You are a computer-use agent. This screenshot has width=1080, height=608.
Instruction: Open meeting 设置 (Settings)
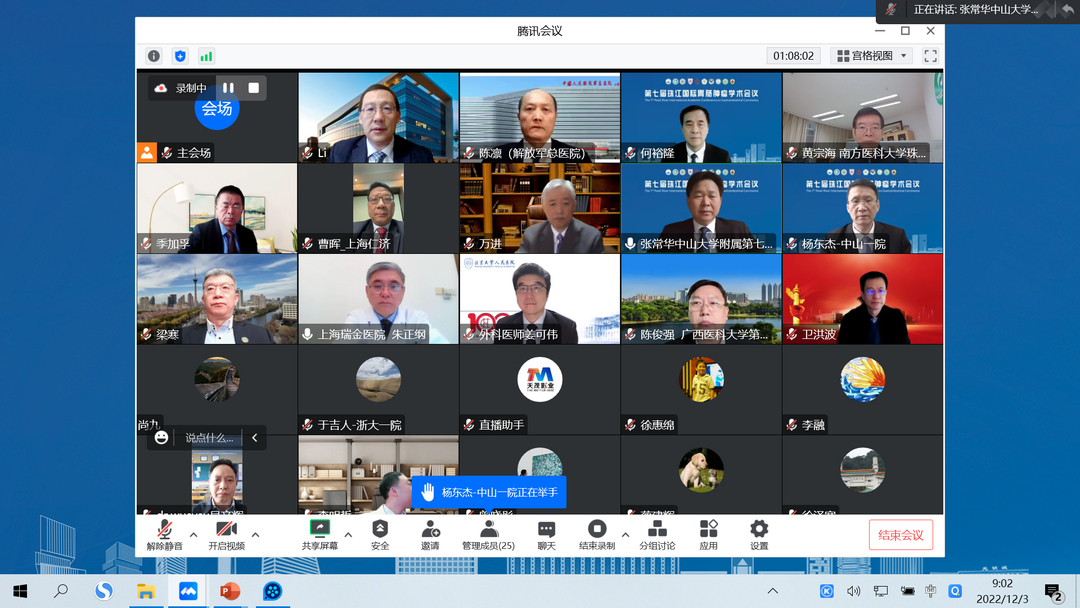[758, 533]
